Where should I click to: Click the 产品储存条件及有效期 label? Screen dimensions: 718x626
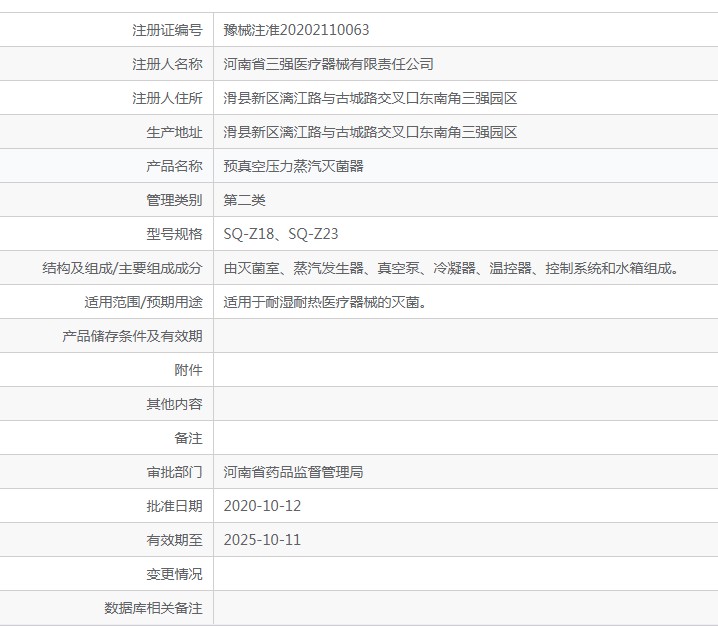[132, 336]
